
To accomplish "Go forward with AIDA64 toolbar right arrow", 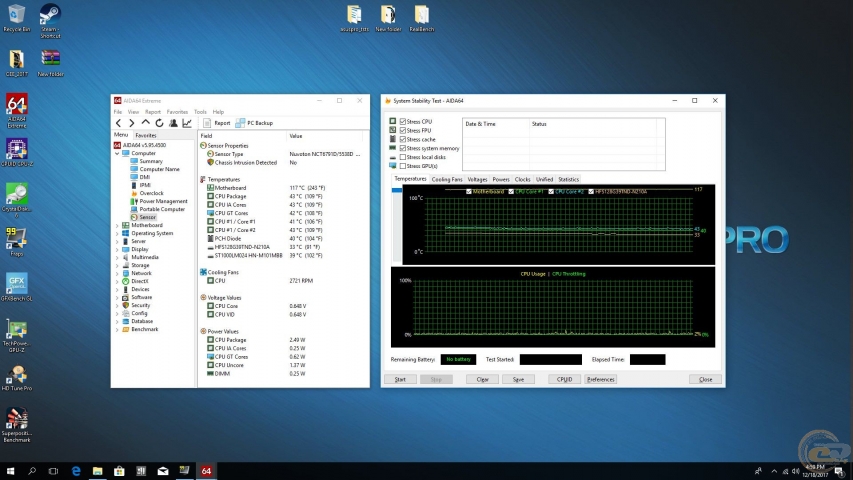I will (131, 123).
